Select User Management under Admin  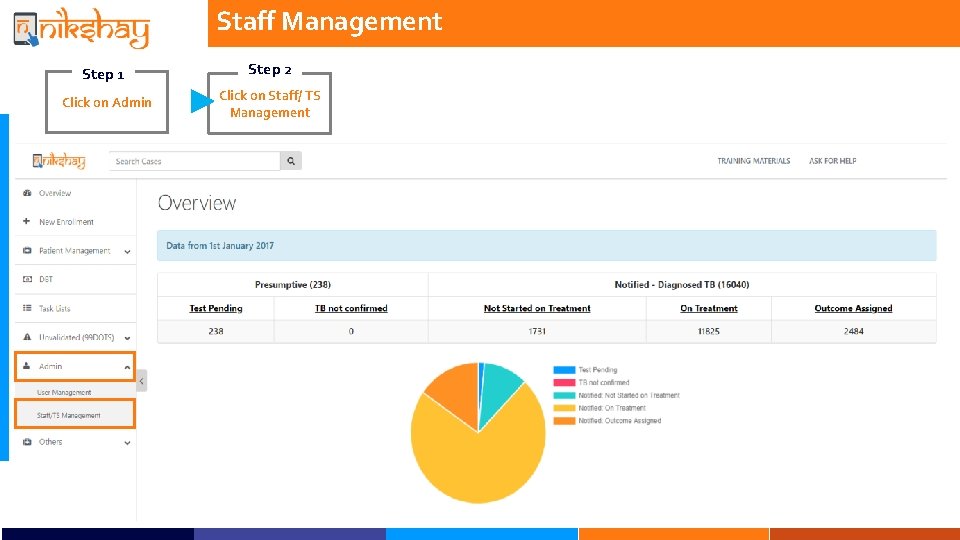64,392
